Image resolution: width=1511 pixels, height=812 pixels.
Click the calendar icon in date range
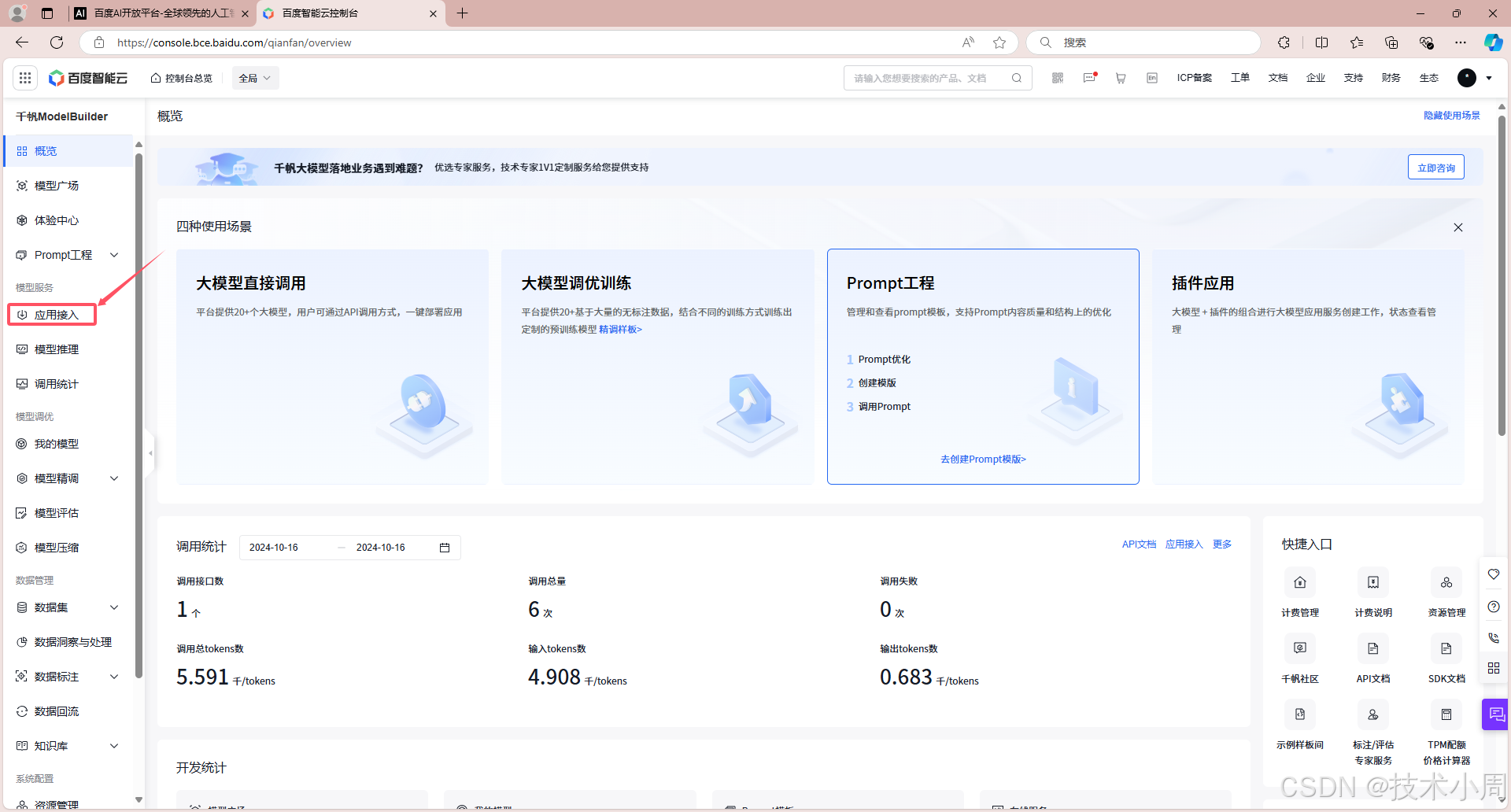[x=445, y=548]
